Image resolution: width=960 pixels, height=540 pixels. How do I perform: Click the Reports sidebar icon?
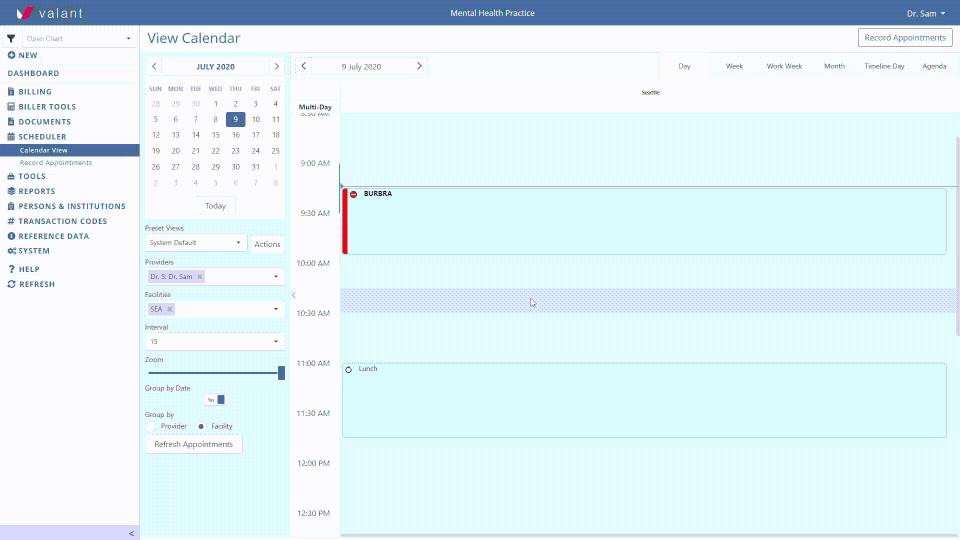11,191
